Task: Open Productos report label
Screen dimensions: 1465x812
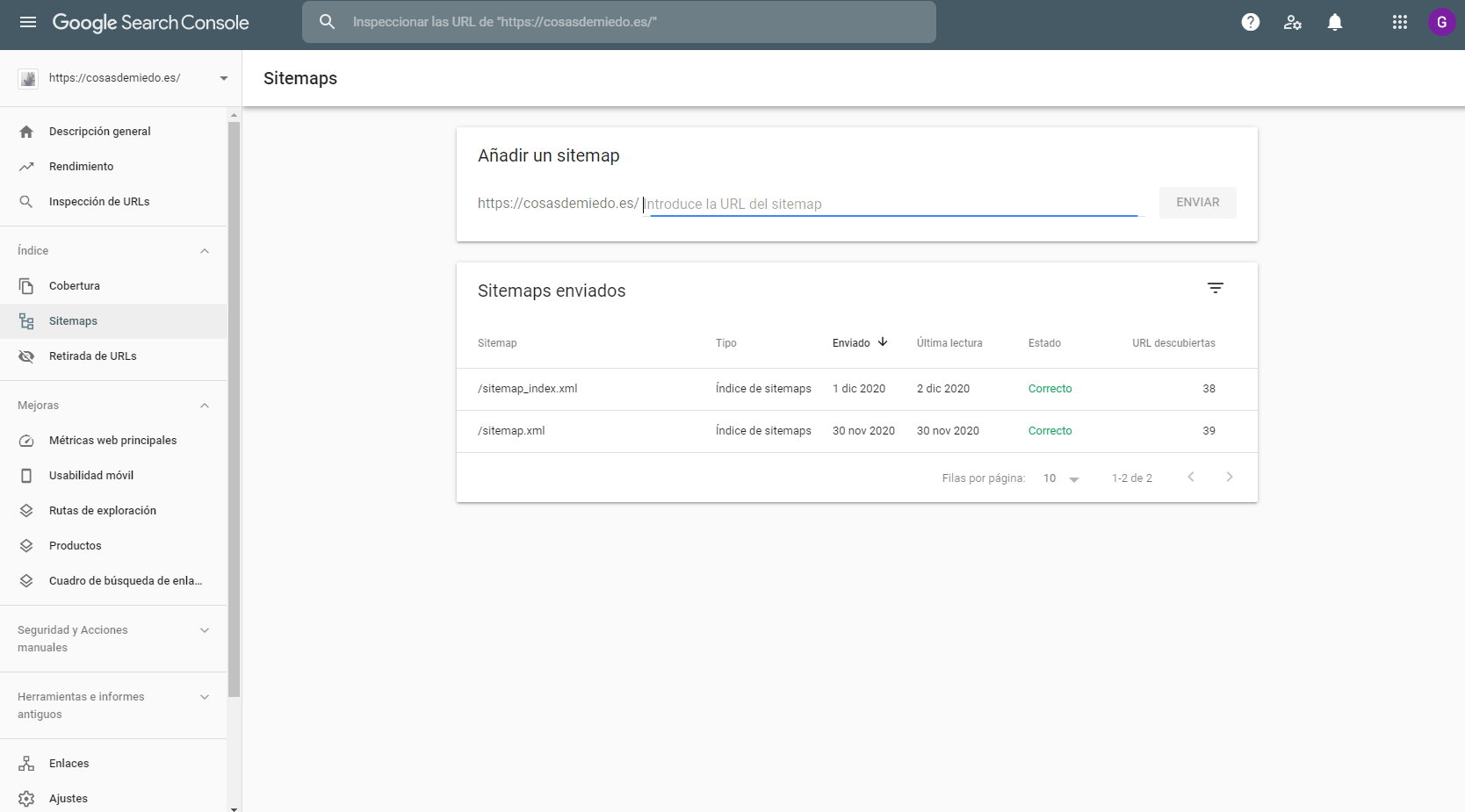Action: point(75,546)
